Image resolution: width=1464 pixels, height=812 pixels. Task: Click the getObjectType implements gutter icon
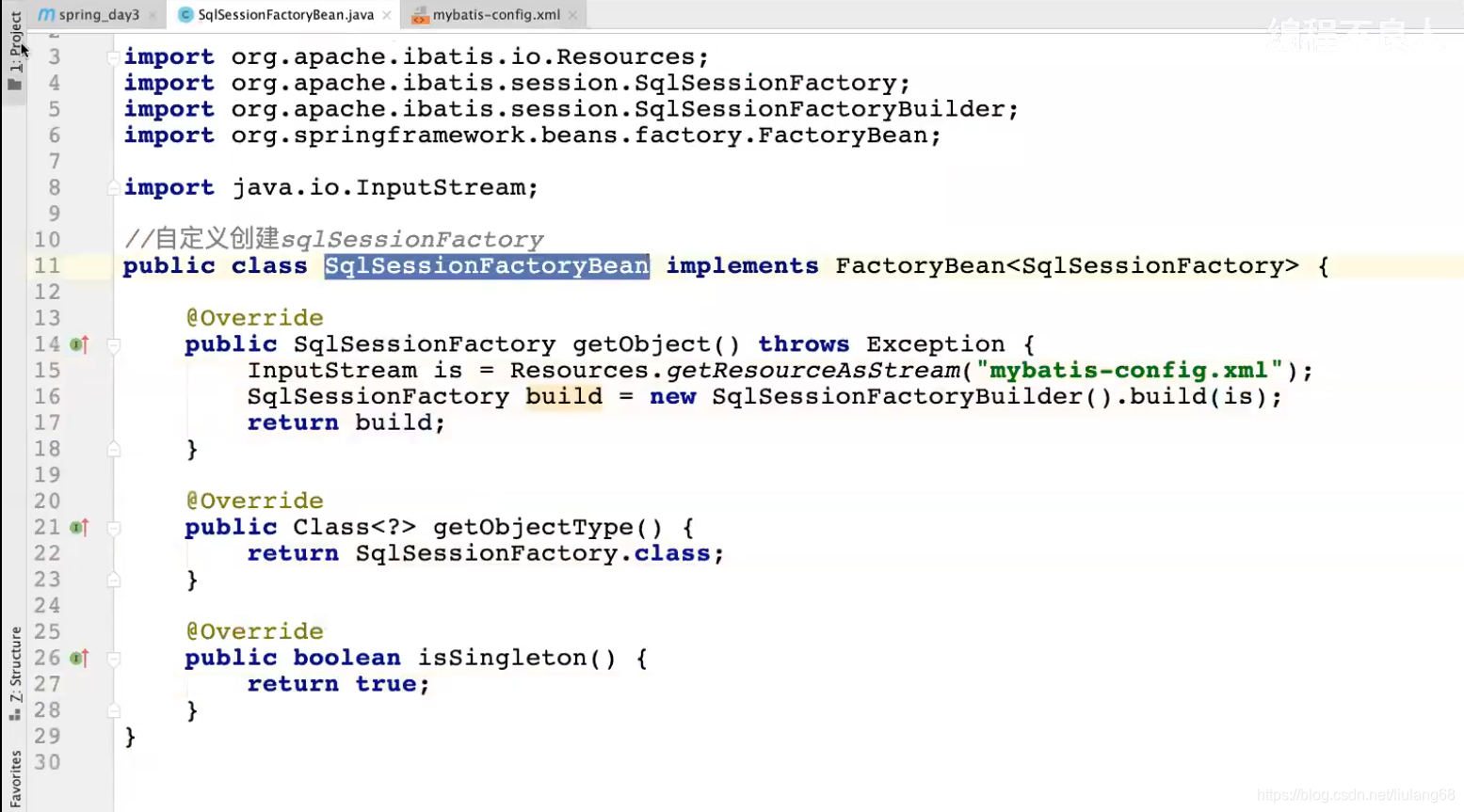click(x=80, y=528)
